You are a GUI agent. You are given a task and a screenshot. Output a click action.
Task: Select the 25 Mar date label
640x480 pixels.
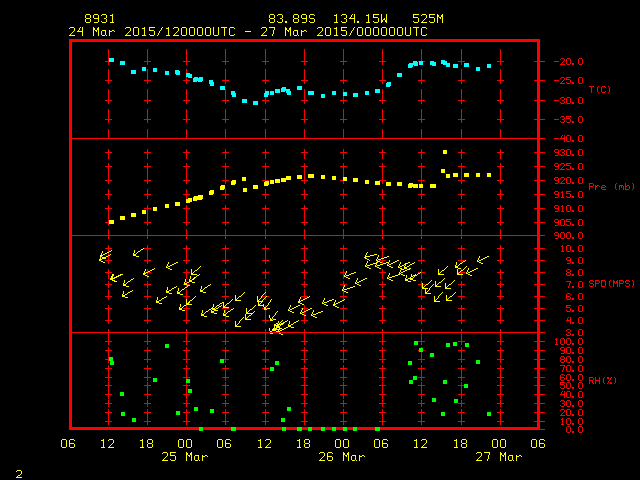click(185, 457)
